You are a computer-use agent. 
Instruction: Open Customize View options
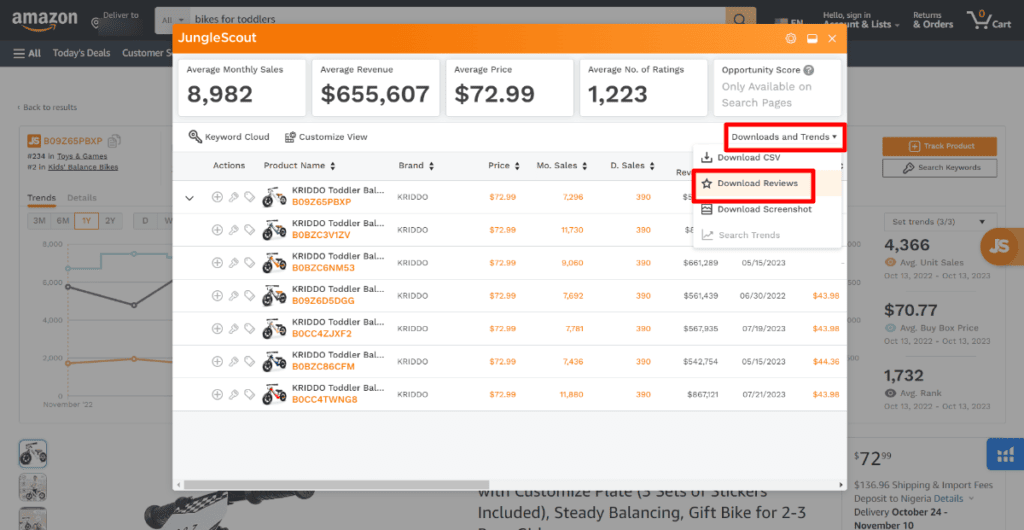click(x=326, y=137)
